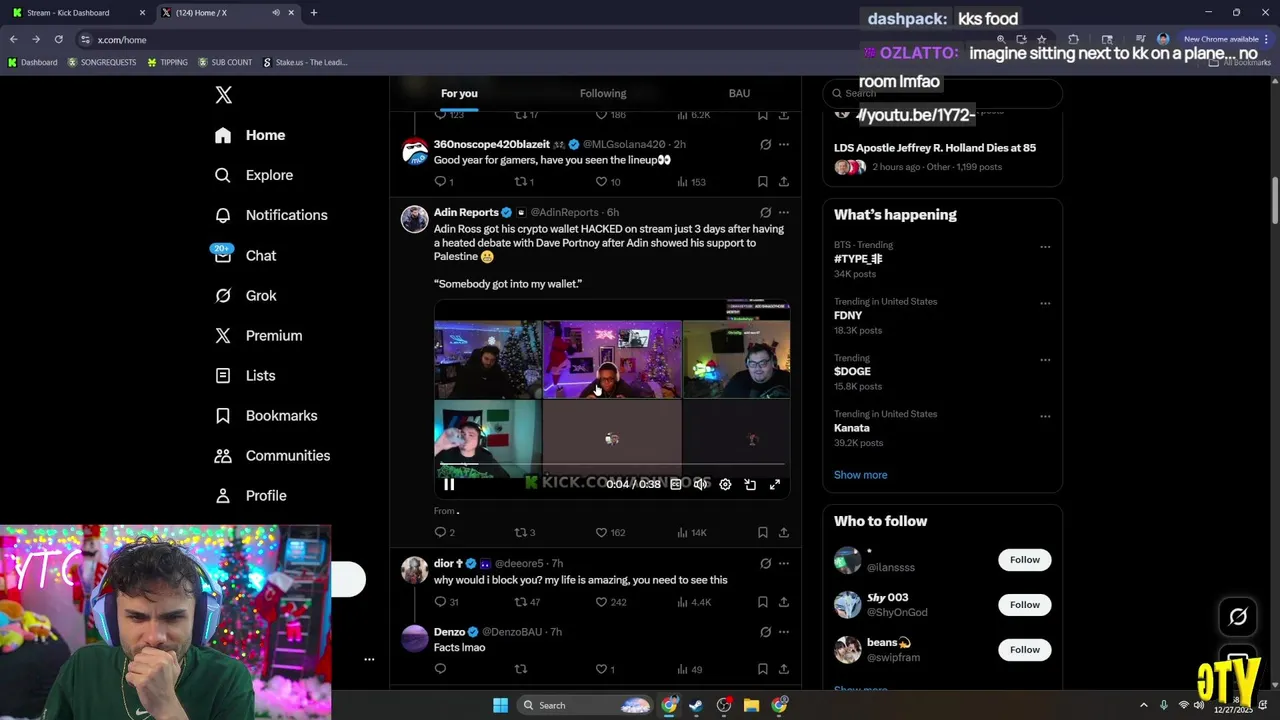Open more options on dior's post

coord(784,564)
